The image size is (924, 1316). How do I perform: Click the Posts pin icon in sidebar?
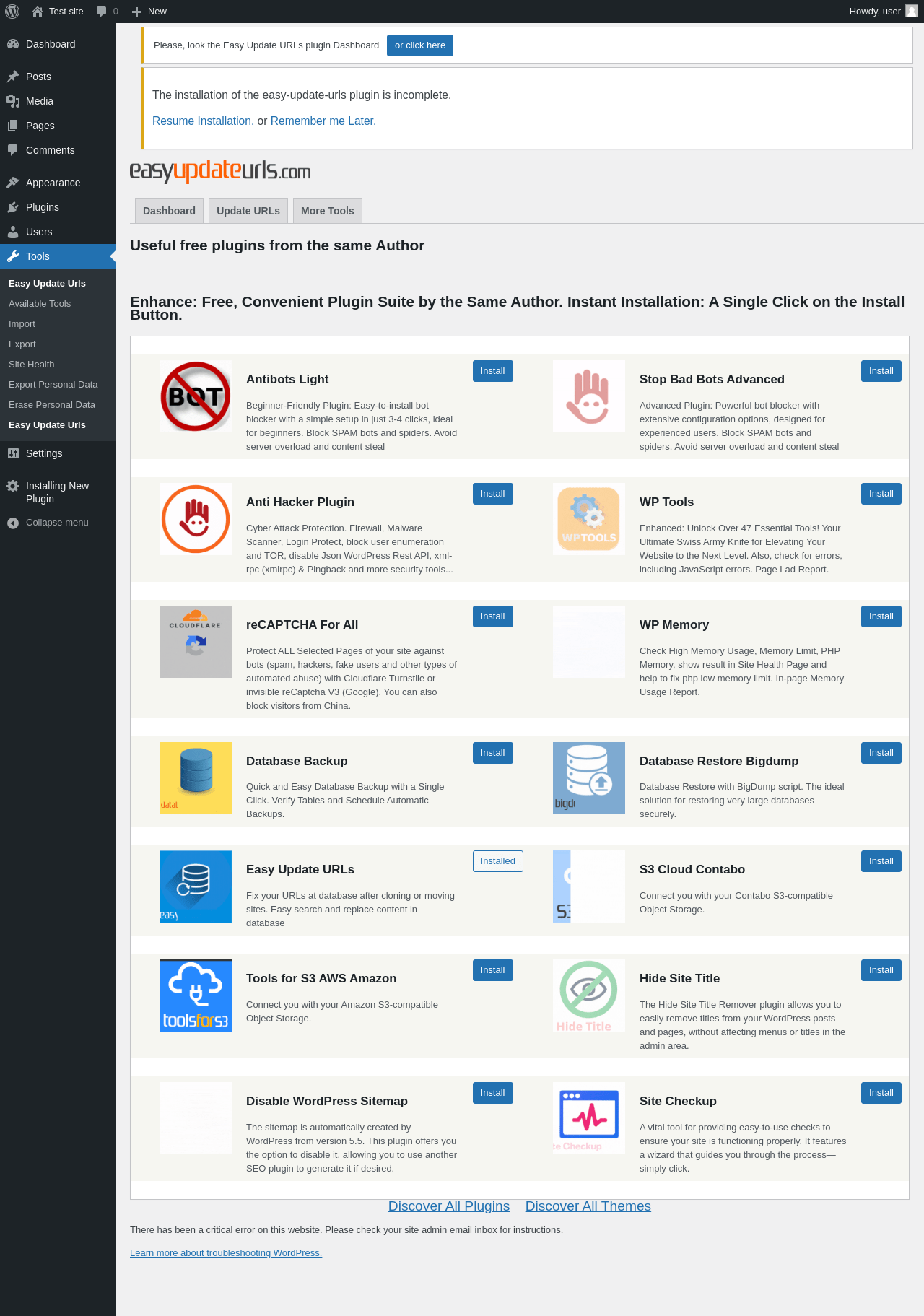click(x=13, y=77)
